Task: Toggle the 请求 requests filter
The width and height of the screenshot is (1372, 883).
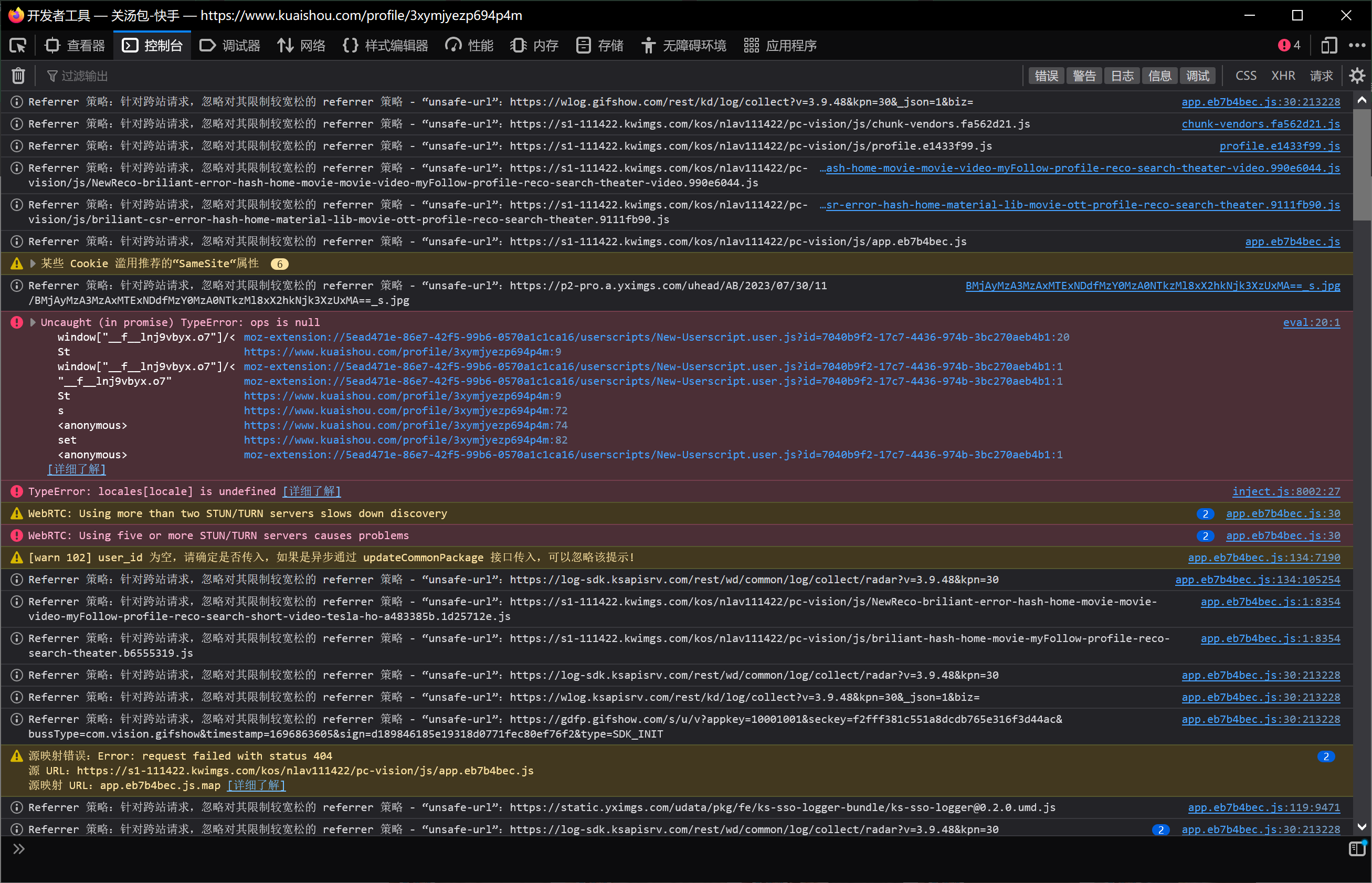Action: tap(1321, 76)
